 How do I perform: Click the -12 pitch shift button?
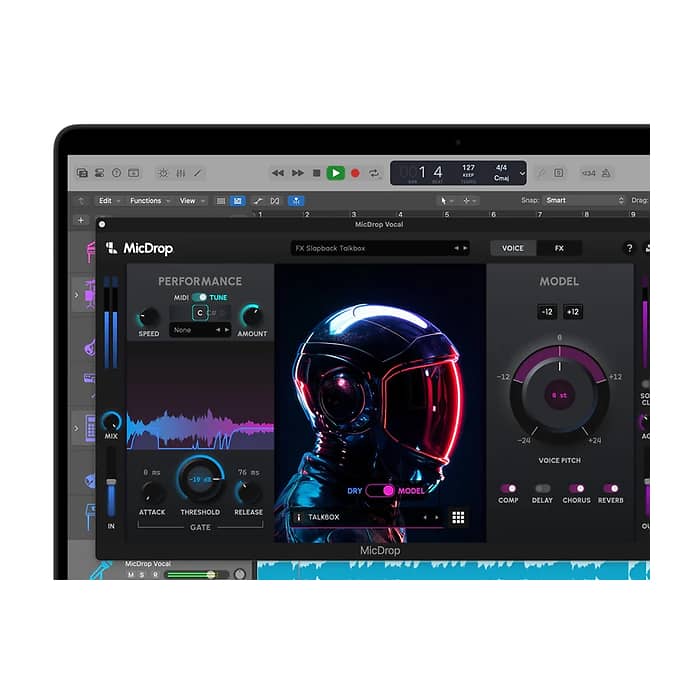coord(547,312)
